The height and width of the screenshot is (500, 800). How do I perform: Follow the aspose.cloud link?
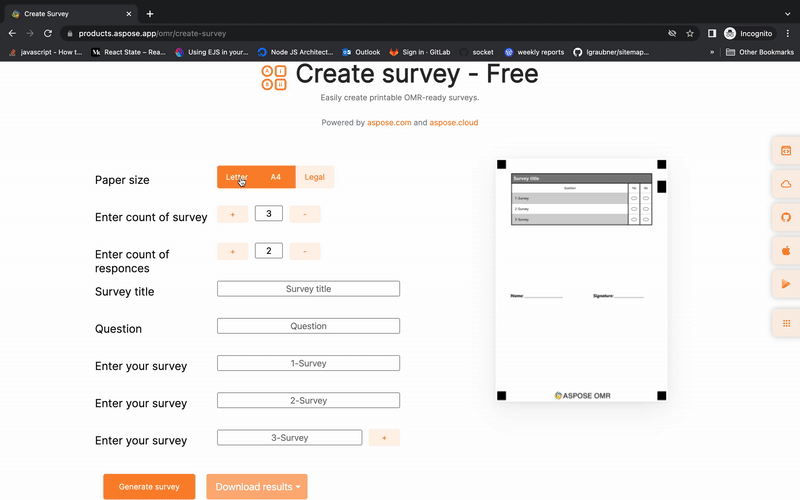coord(454,123)
